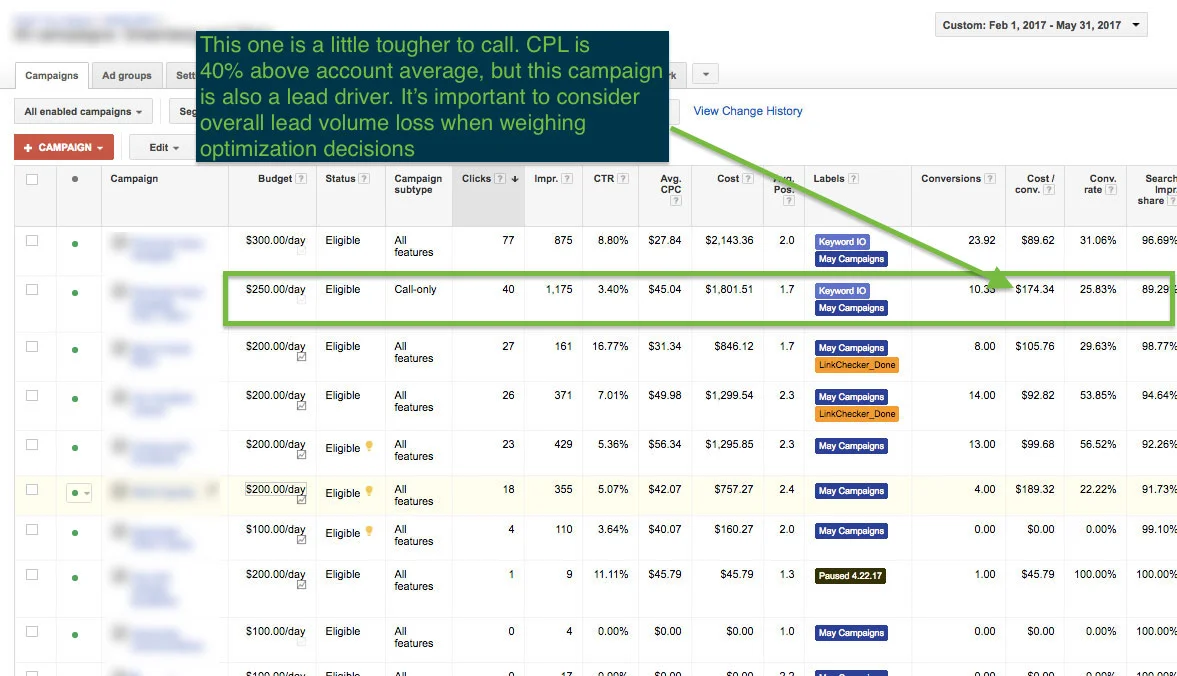
Task: Click the Avg. CPC help icon
Action: pyautogui.click(x=676, y=199)
